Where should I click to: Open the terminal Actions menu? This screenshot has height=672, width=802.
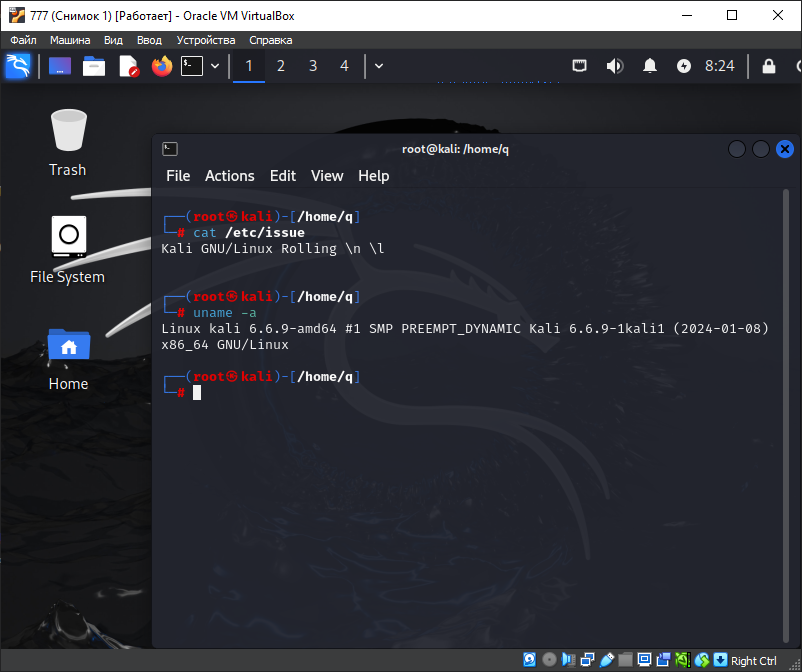coord(230,176)
